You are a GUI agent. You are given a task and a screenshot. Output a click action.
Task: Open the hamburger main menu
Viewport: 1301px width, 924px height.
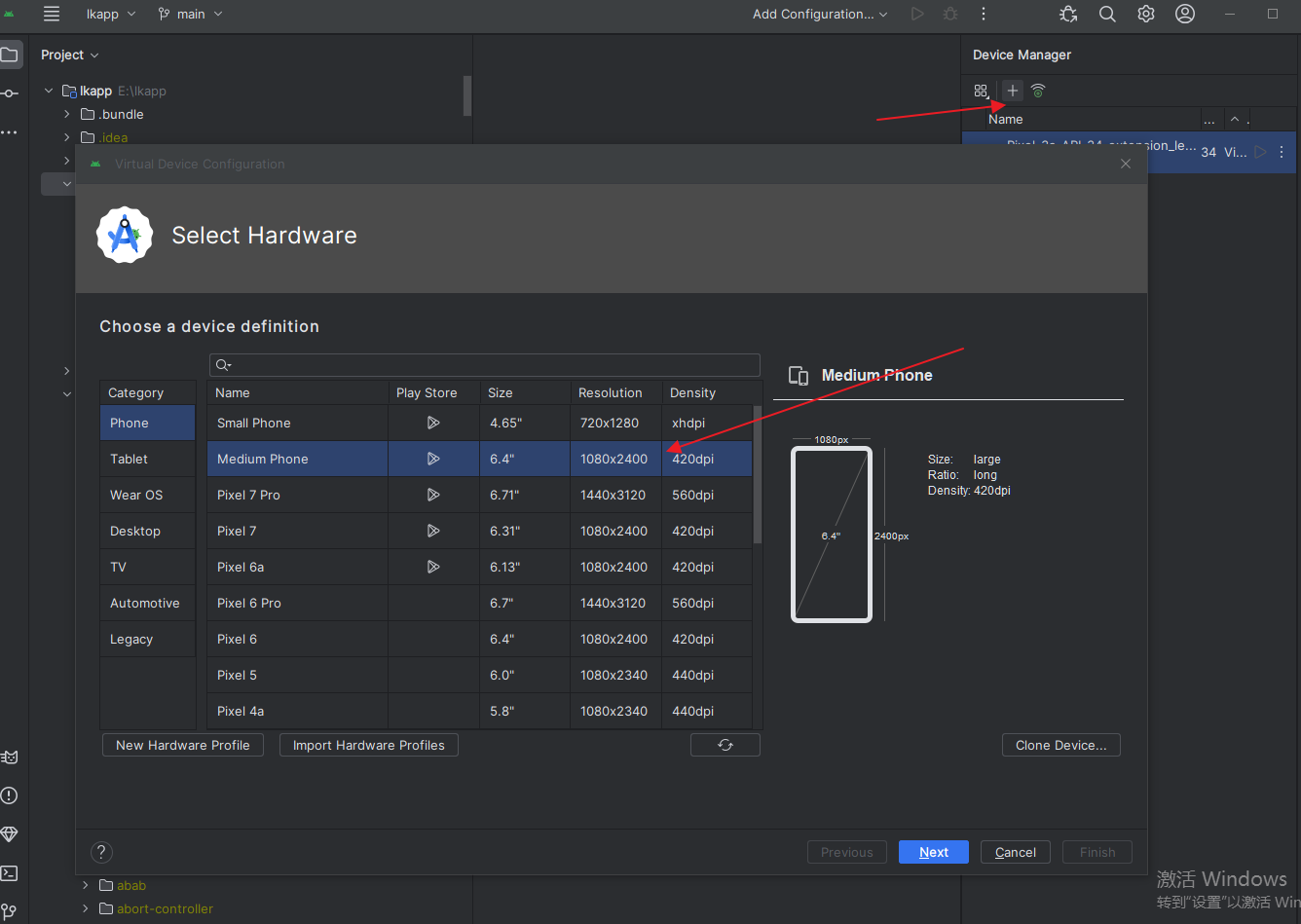point(52,14)
